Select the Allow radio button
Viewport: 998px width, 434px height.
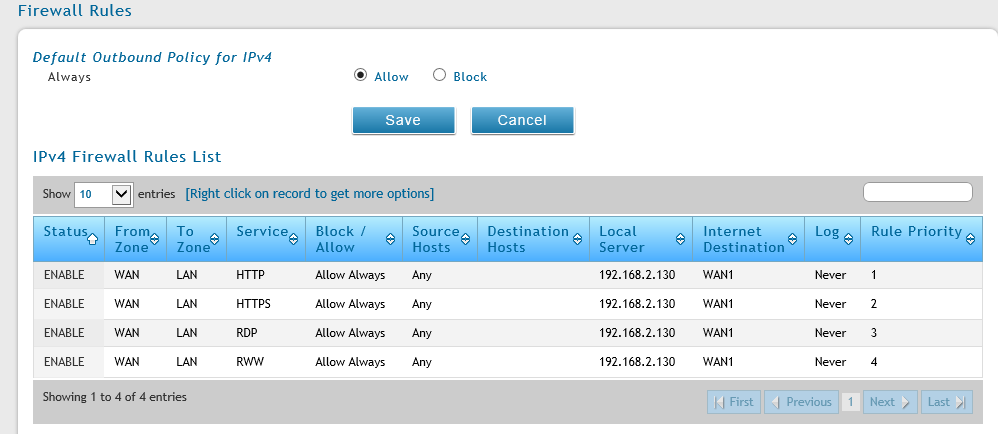click(361, 75)
